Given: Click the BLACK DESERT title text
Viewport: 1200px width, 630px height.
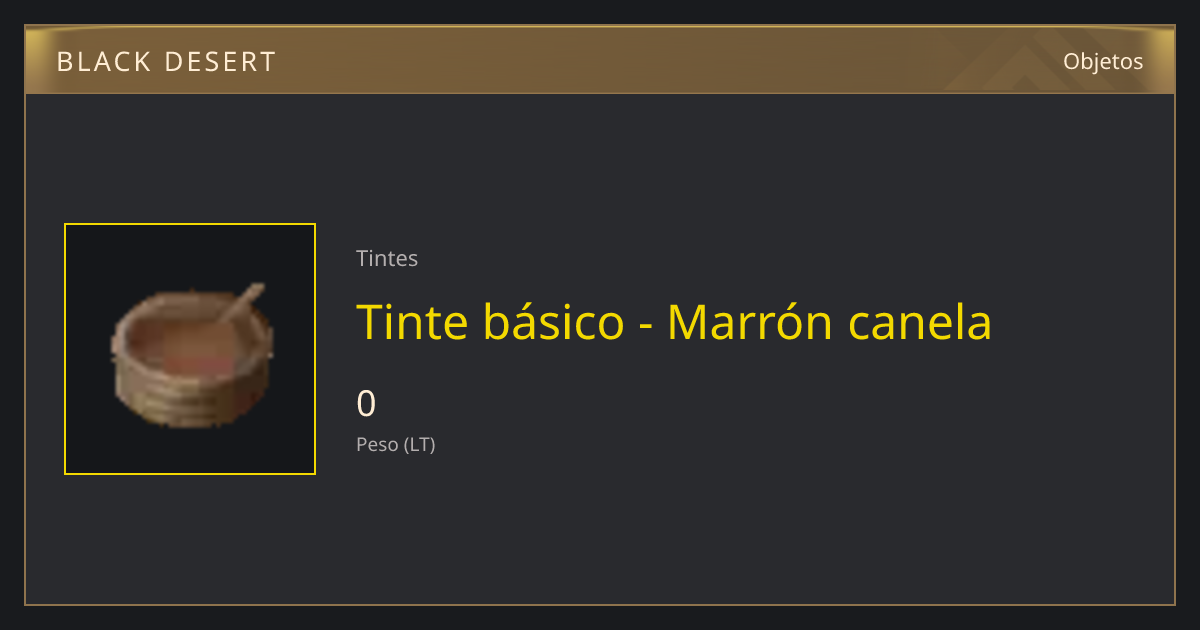Looking at the screenshot, I should point(166,62).
